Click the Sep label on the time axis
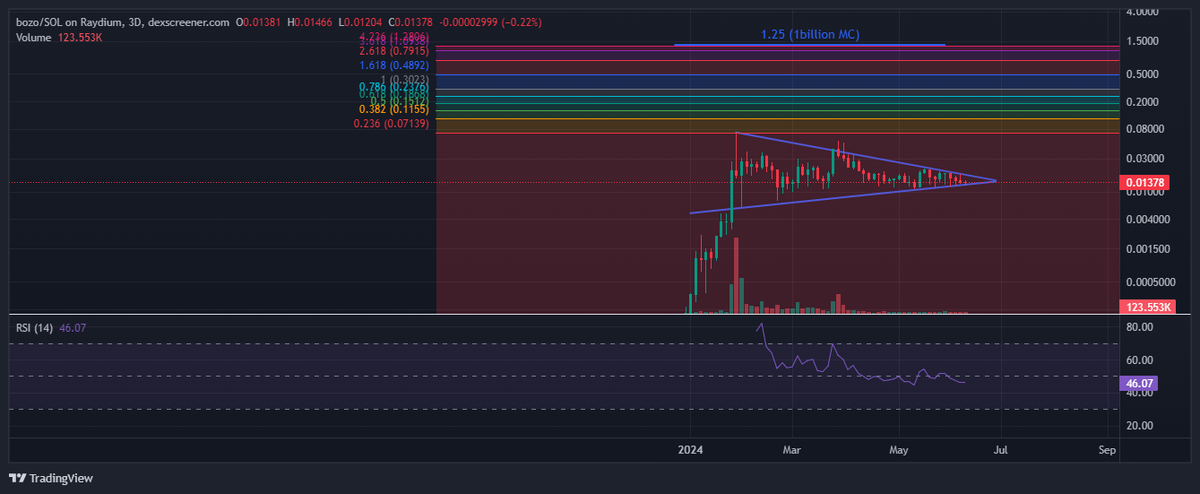 click(1107, 450)
